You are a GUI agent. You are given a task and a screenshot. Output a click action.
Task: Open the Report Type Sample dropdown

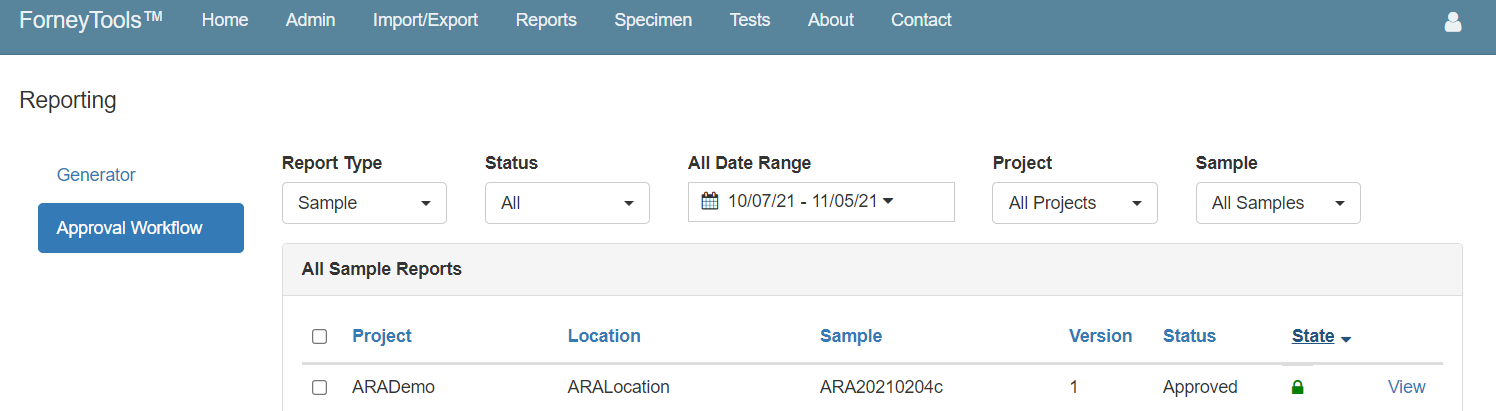coord(364,203)
